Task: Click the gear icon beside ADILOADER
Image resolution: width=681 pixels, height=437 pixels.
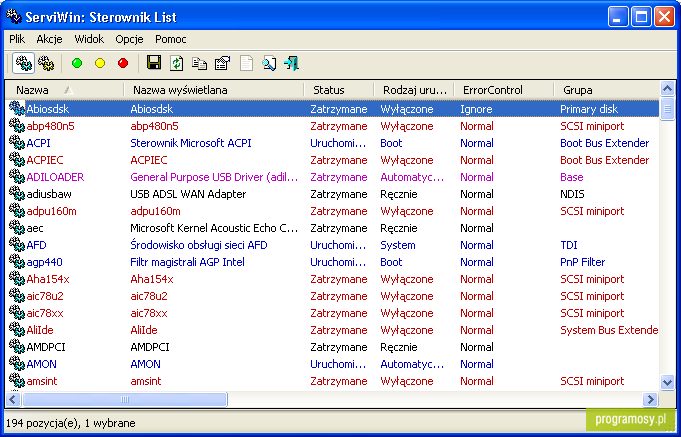Action: pos(17,177)
